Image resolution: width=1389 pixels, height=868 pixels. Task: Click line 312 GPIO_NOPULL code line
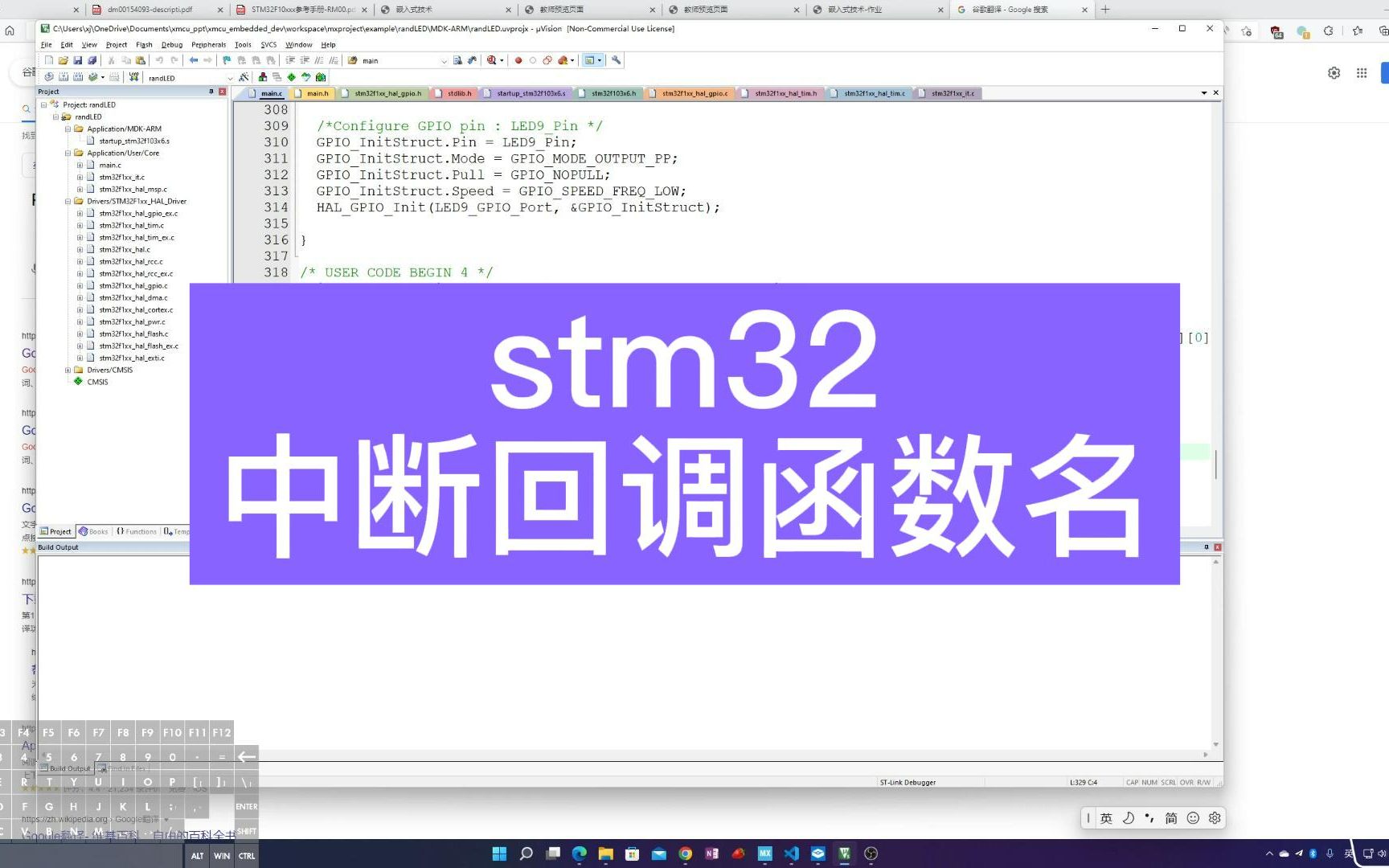click(463, 174)
